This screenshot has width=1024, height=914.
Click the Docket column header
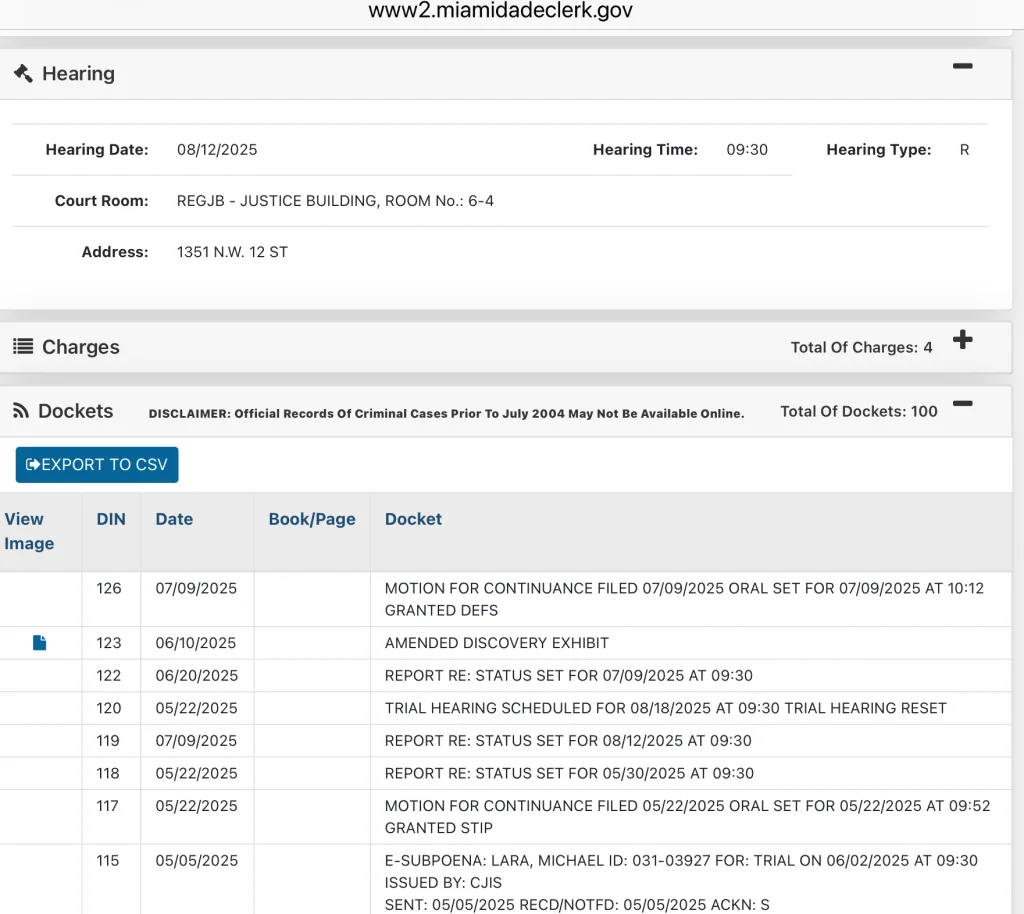pos(413,519)
